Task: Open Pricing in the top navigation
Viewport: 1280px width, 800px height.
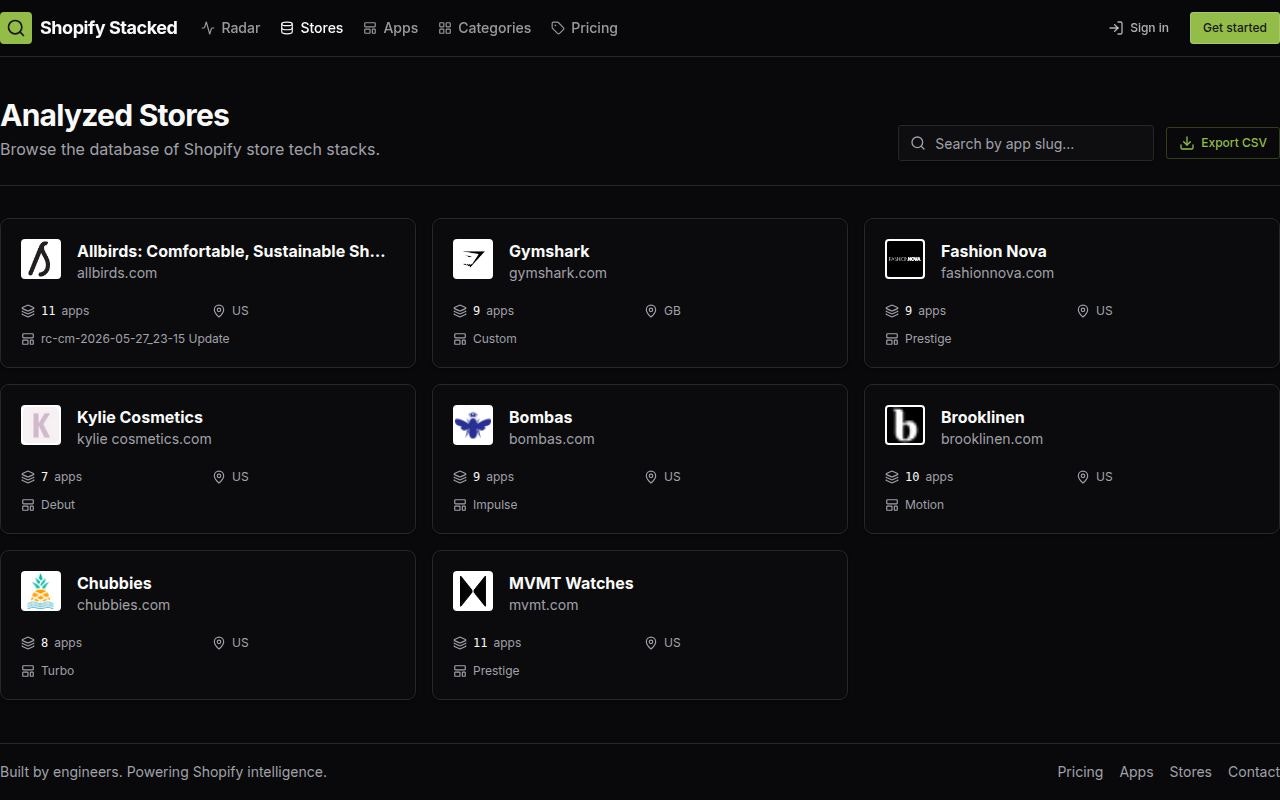Action: click(x=585, y=28)
